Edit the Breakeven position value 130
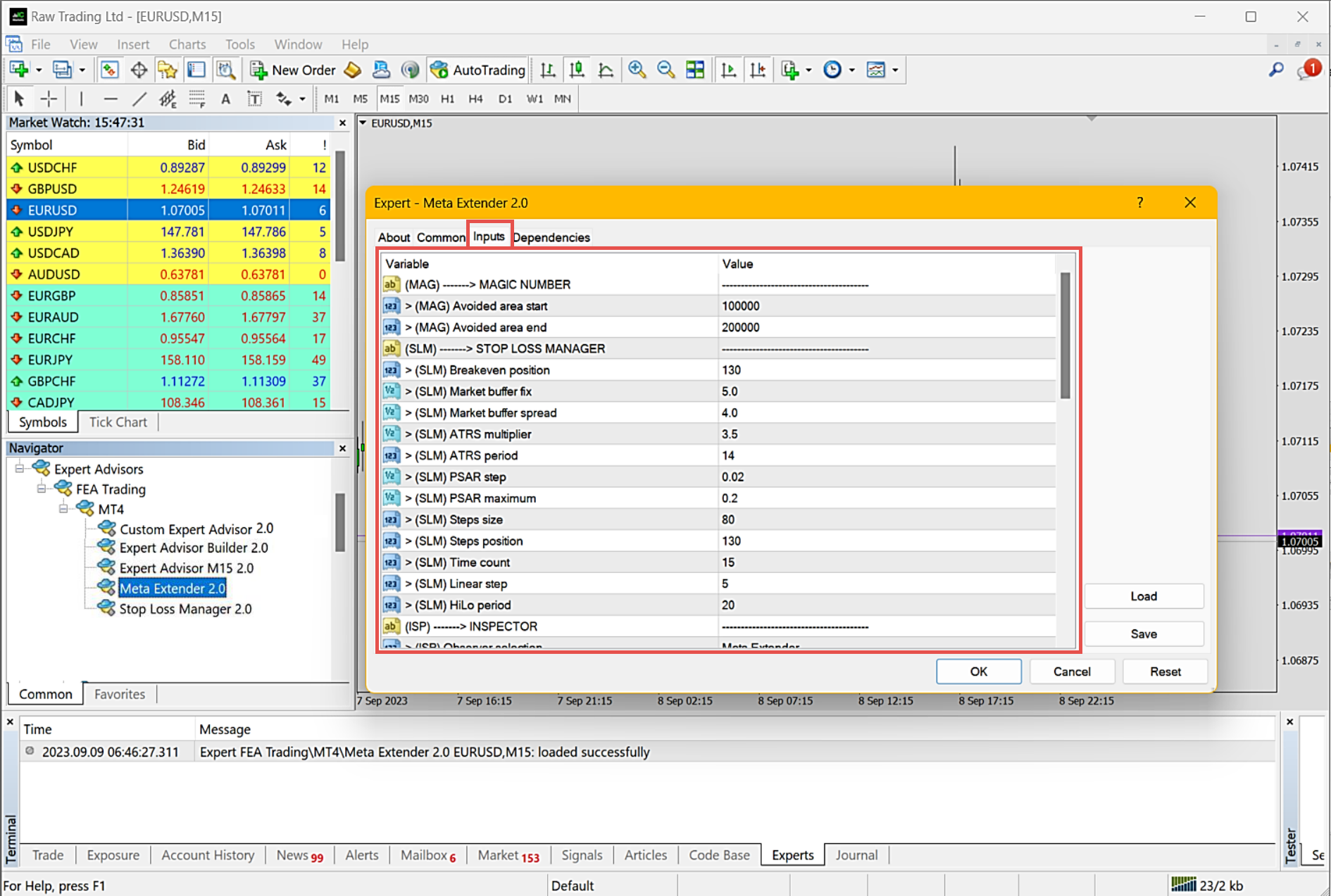 point(886,370)
